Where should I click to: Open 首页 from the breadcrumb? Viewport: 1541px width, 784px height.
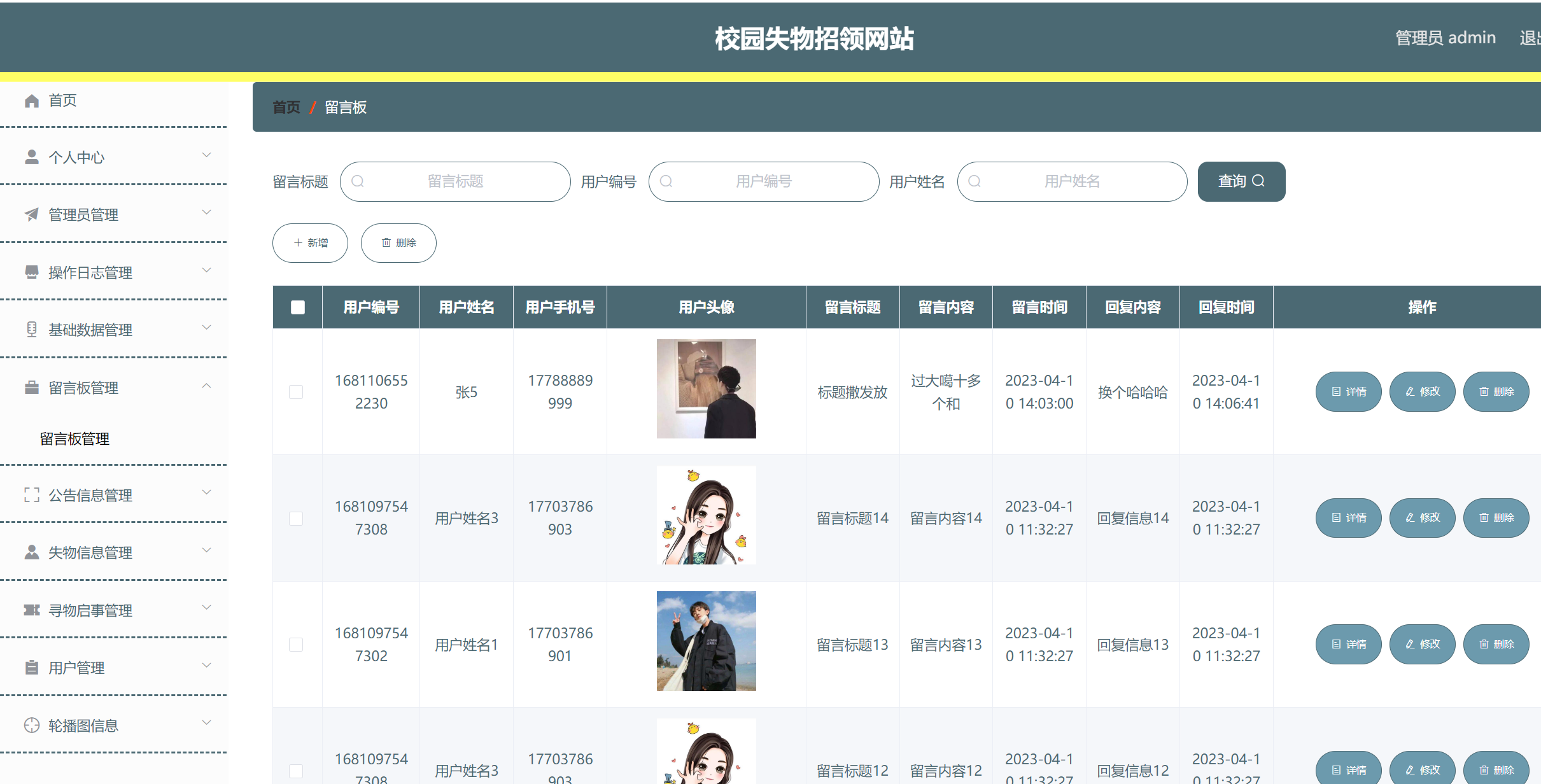tap(285, 107)
